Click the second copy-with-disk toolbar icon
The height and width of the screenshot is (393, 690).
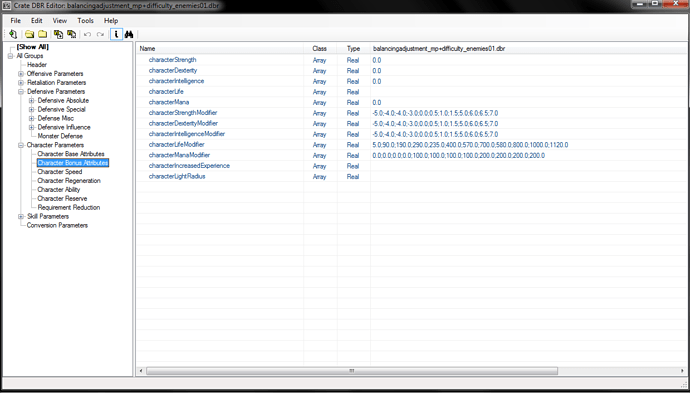pos(71,34)
